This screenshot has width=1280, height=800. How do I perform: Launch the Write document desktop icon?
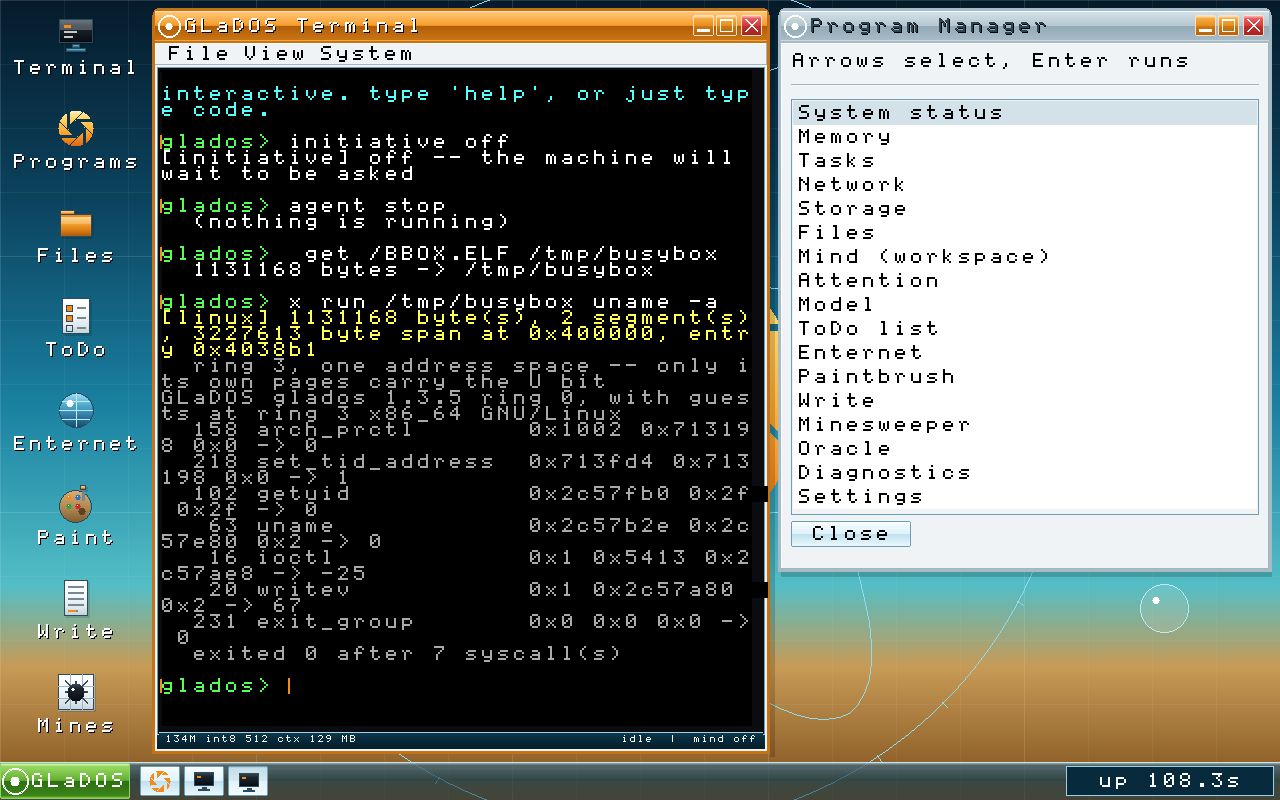tap(75, 612)
